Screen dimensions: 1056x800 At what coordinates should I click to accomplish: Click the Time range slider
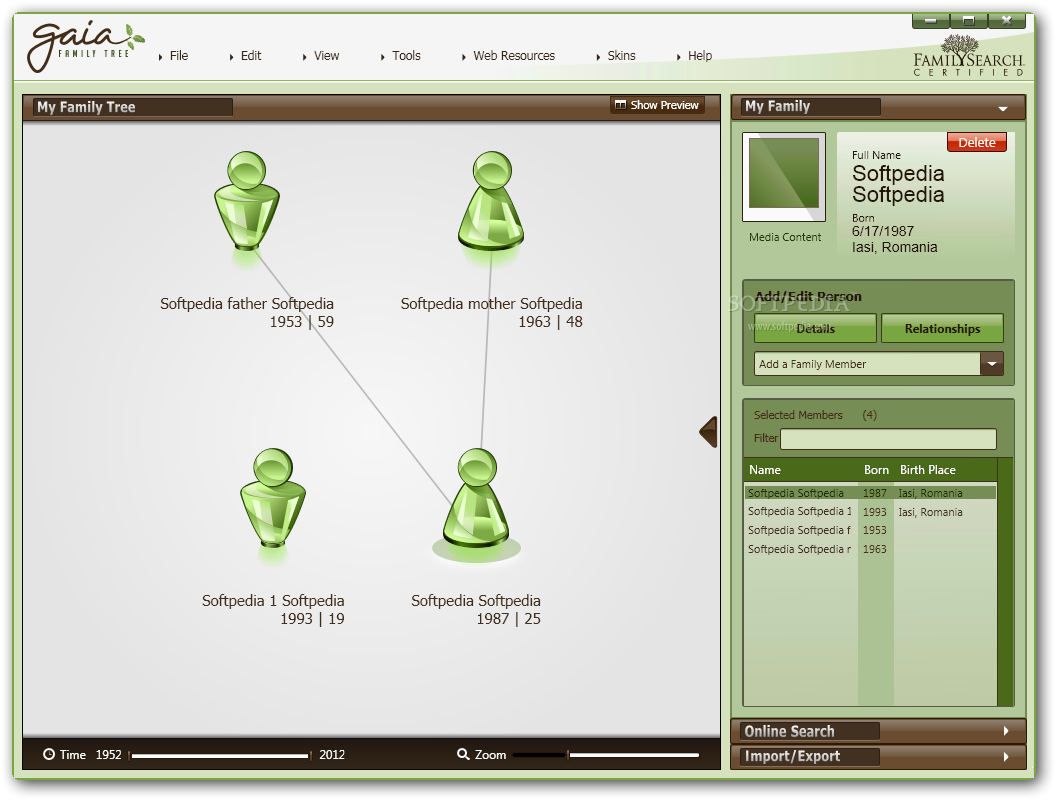click(220, 756)
